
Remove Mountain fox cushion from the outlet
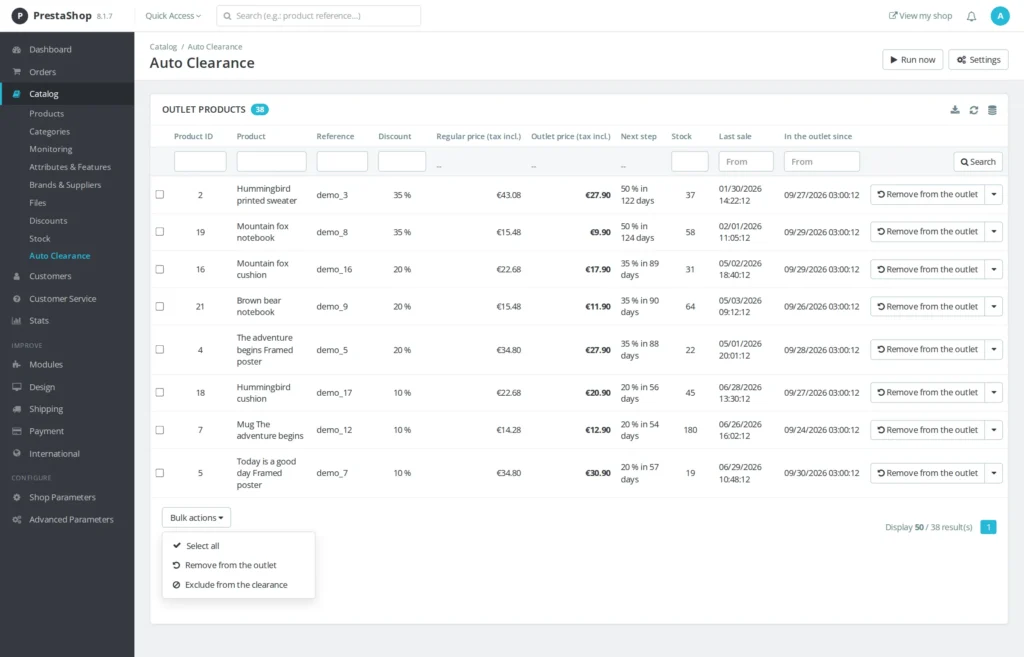coord(927,269)
